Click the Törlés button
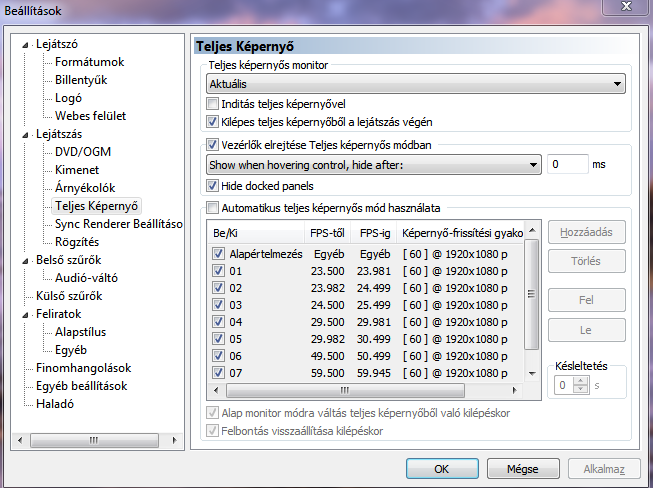This screenshot has width=653, height=488. 586,261
